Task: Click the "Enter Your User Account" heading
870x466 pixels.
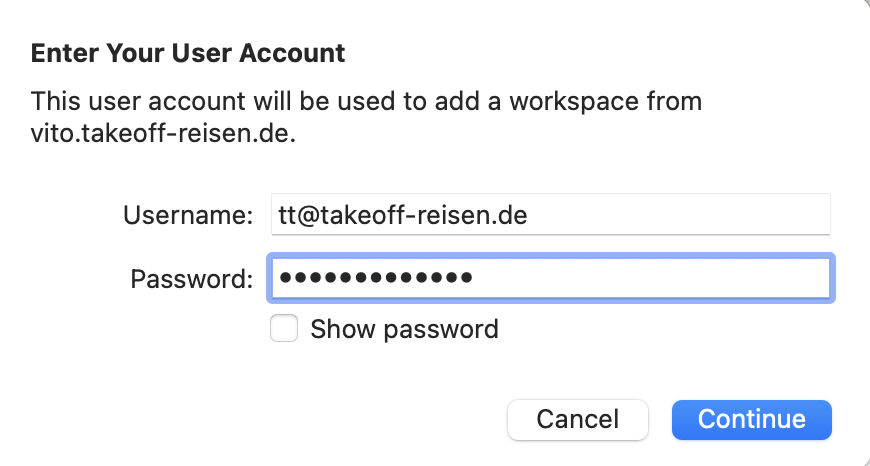Action: pos(188,53)
